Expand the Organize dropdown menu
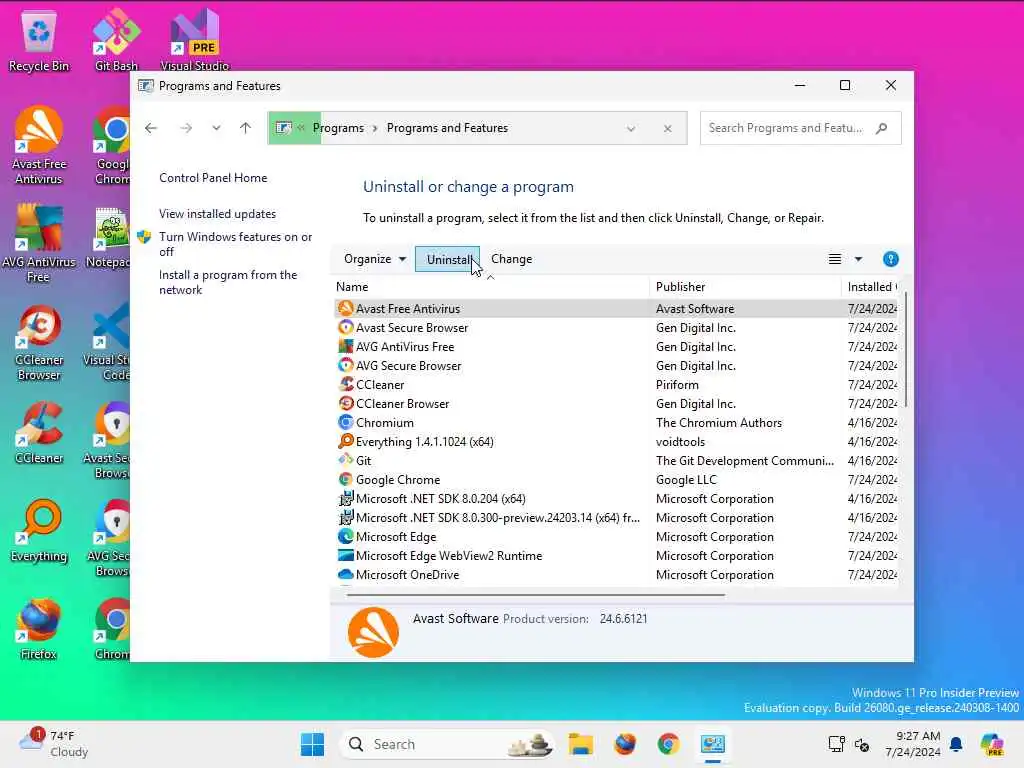The image size is (1024, 768). pyautogui.click(x=375, y=259)
